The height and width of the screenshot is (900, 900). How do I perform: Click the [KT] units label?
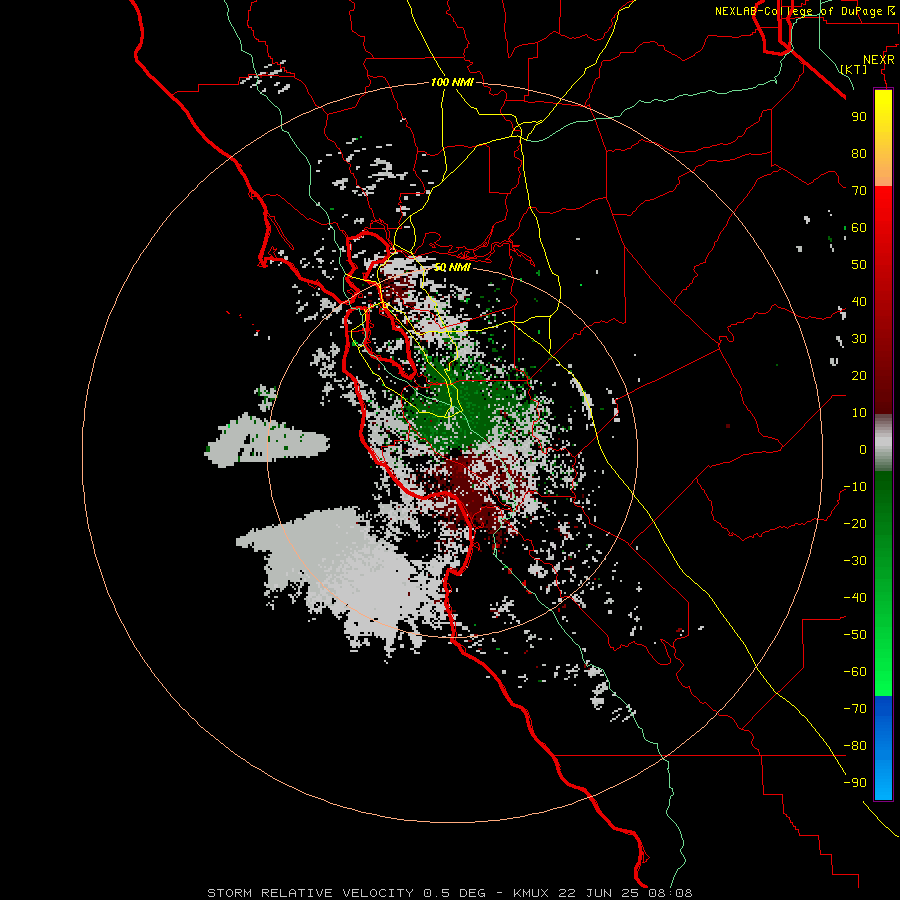(x=854, y=69)
